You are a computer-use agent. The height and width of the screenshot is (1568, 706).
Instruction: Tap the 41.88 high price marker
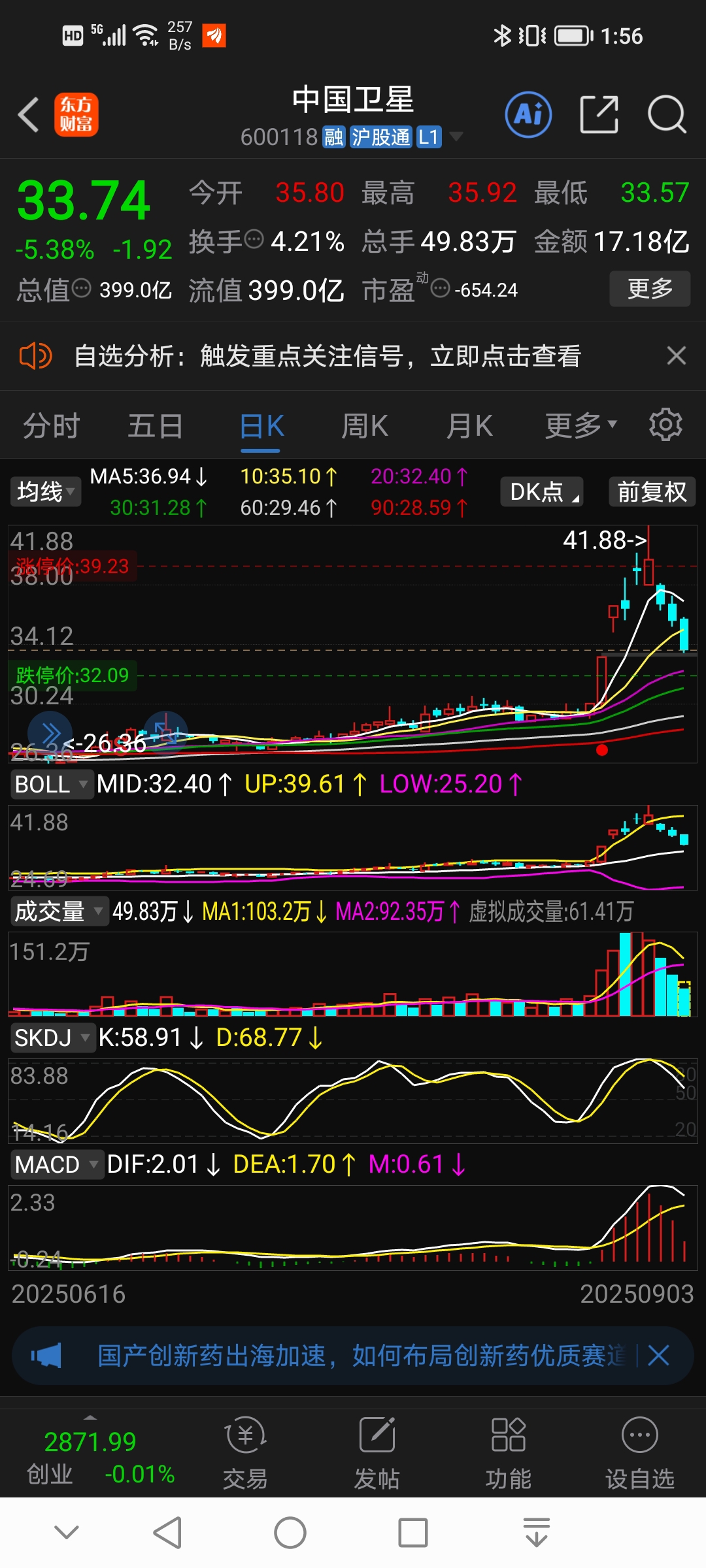click(605, 540)
